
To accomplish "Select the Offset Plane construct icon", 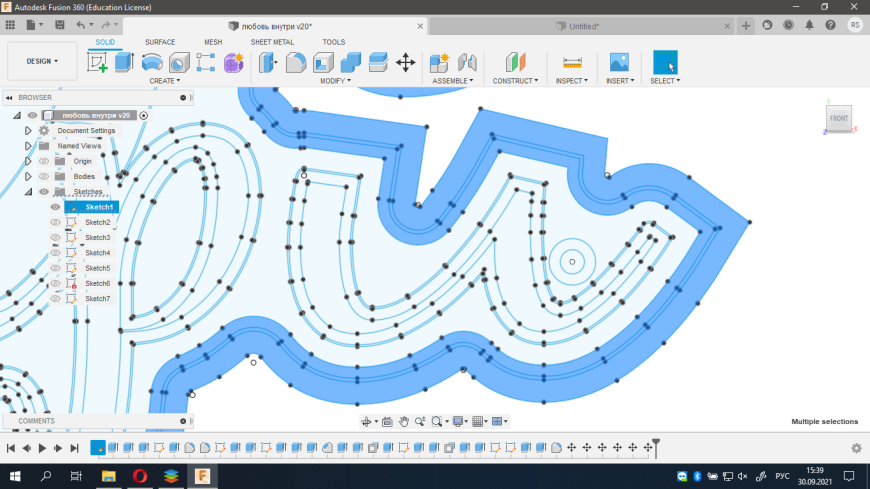I will click(x=515, y=63).
